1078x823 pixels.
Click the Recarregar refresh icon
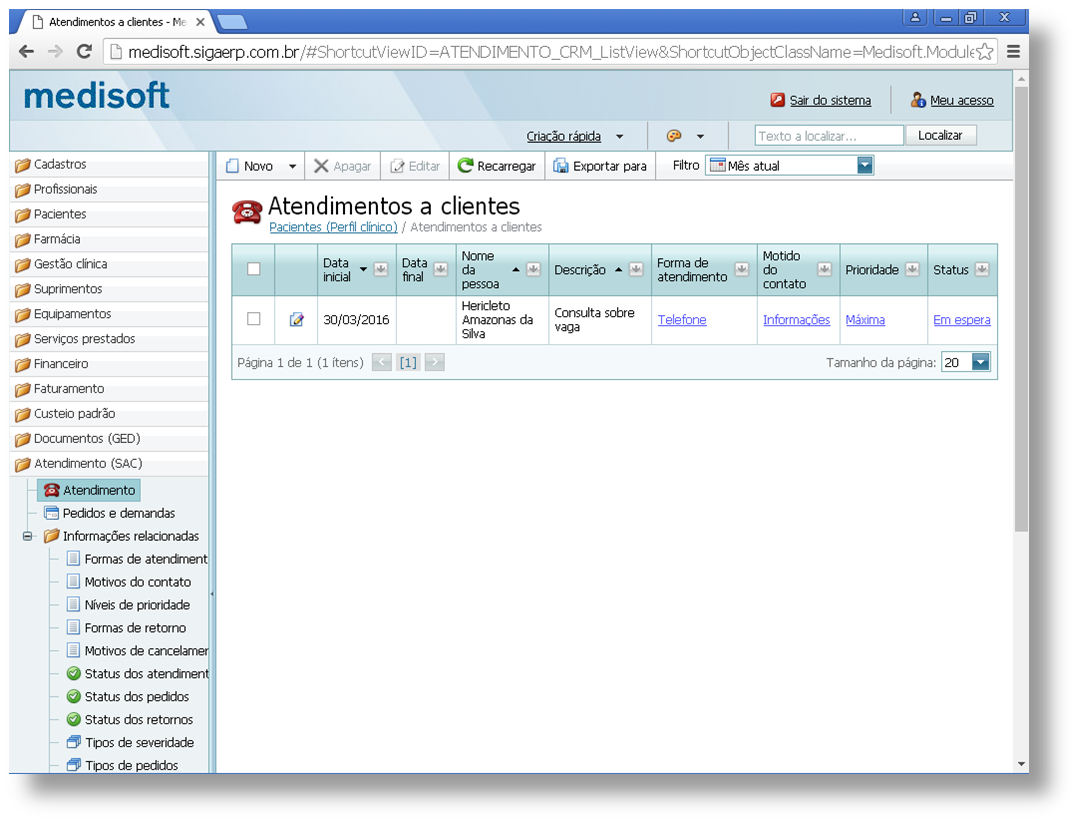point(466,166)
